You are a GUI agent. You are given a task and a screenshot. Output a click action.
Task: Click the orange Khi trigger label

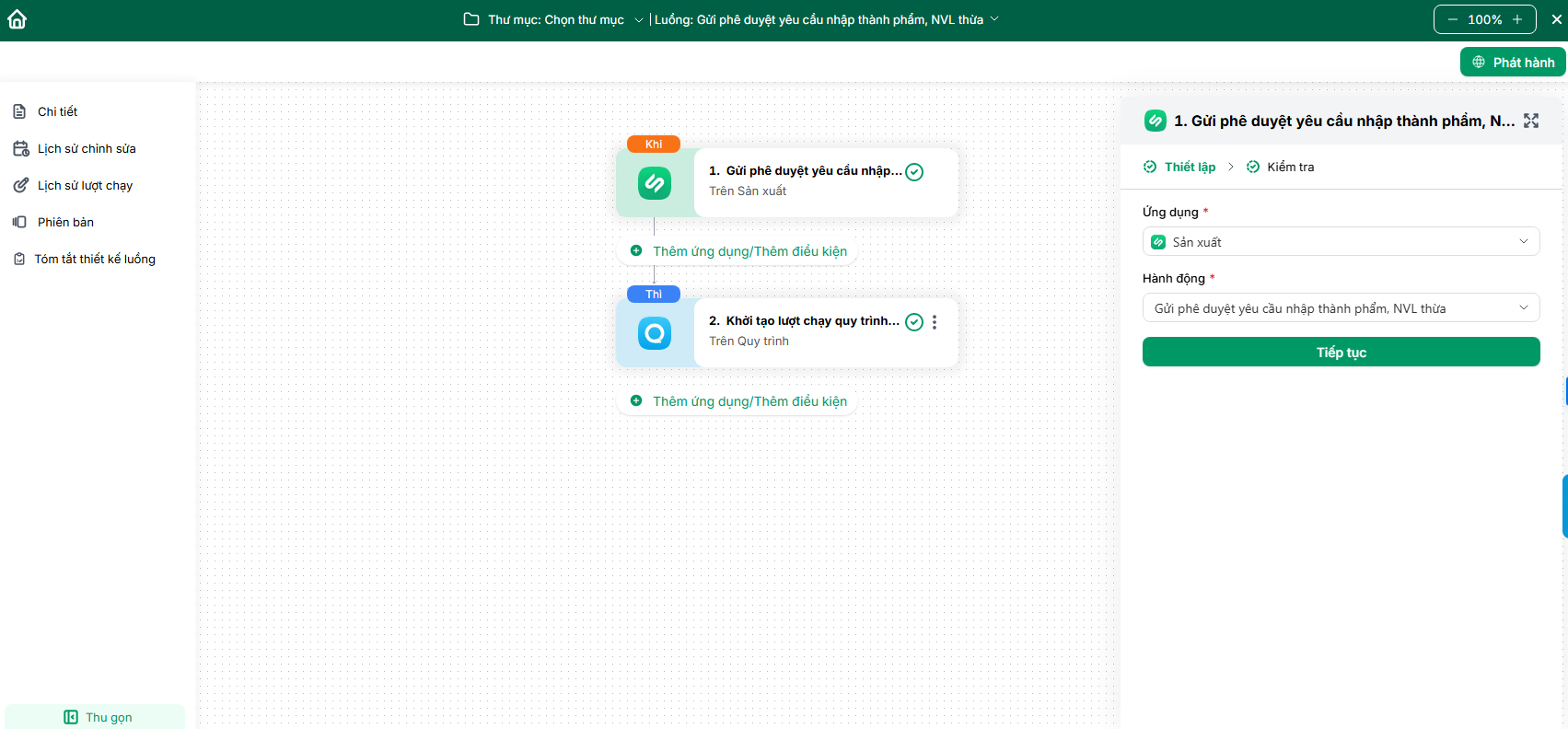(654, 144)
